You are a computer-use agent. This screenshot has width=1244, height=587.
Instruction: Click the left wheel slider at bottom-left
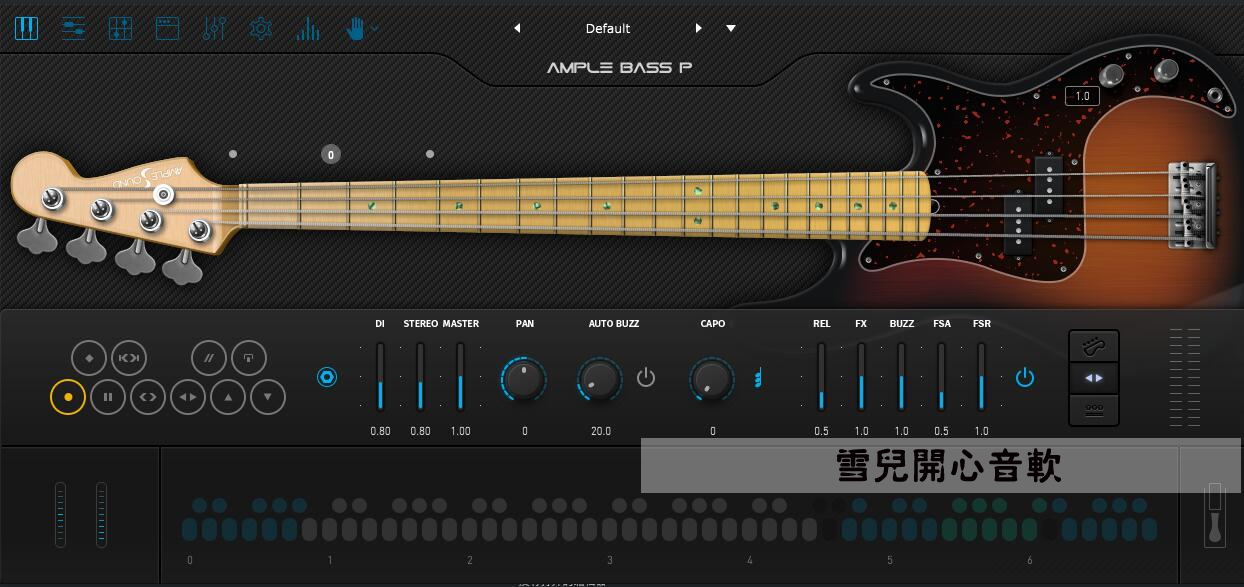(60, 515)
